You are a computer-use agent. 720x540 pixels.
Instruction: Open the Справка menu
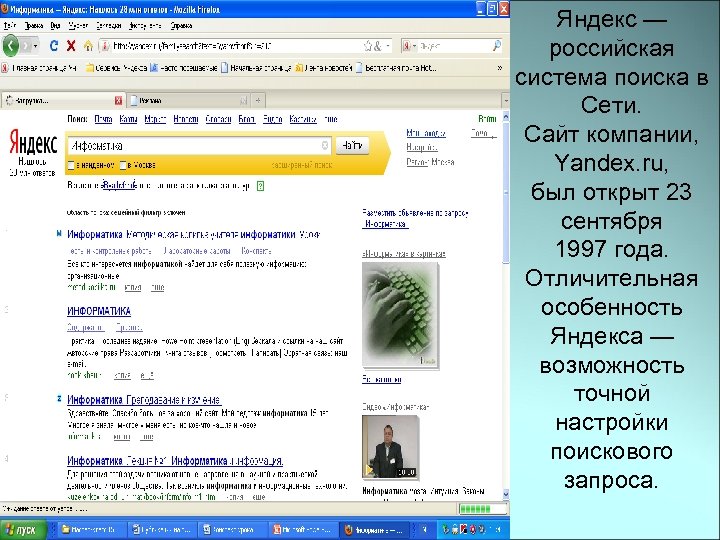[x=181, y=26]
